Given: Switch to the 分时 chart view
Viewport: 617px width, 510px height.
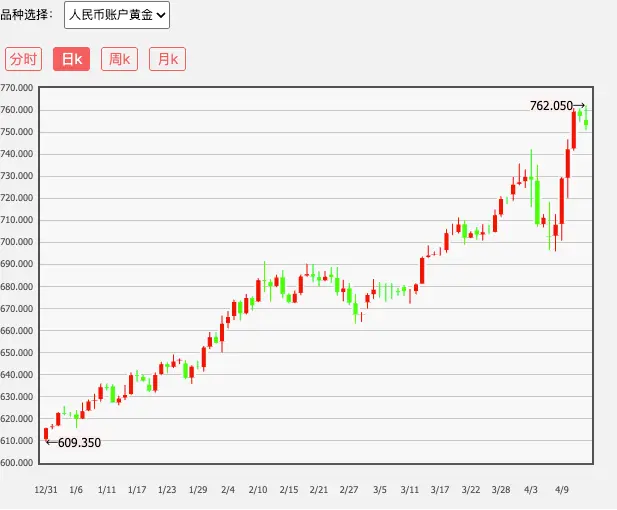Looking at the screenshot, I should click(23, 59).
